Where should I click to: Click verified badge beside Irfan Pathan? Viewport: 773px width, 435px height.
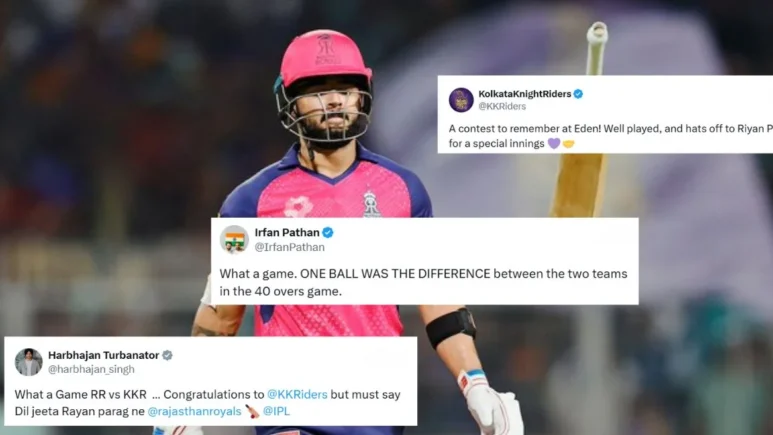(328, 232)
